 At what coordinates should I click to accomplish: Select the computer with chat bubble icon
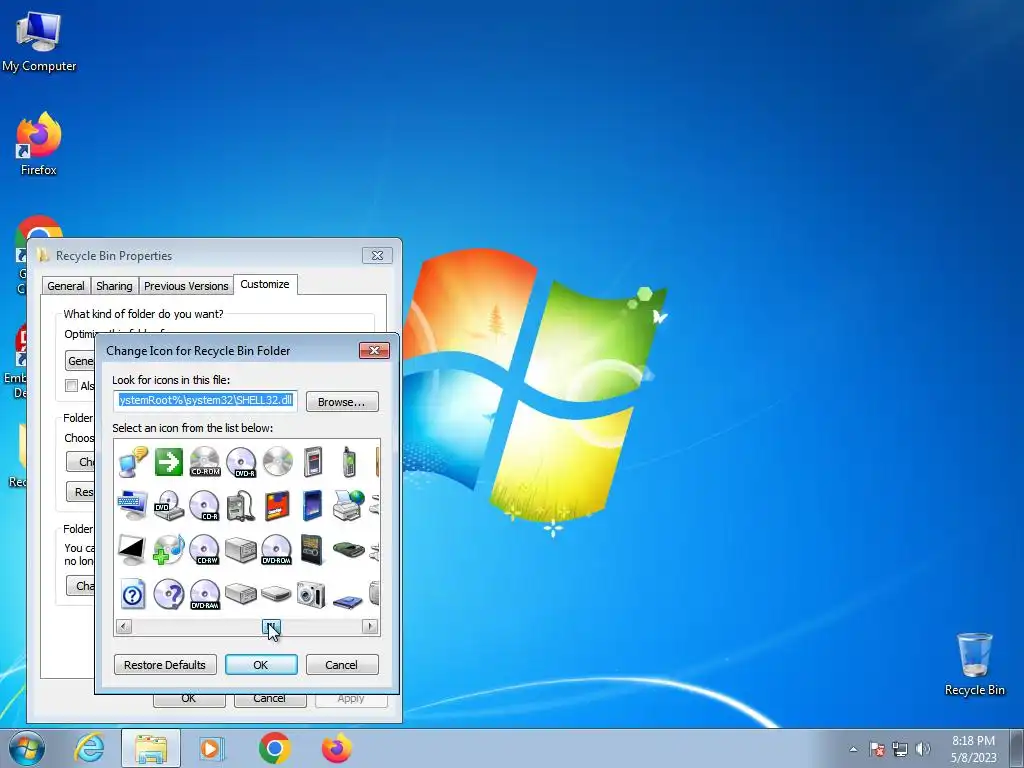133,462
